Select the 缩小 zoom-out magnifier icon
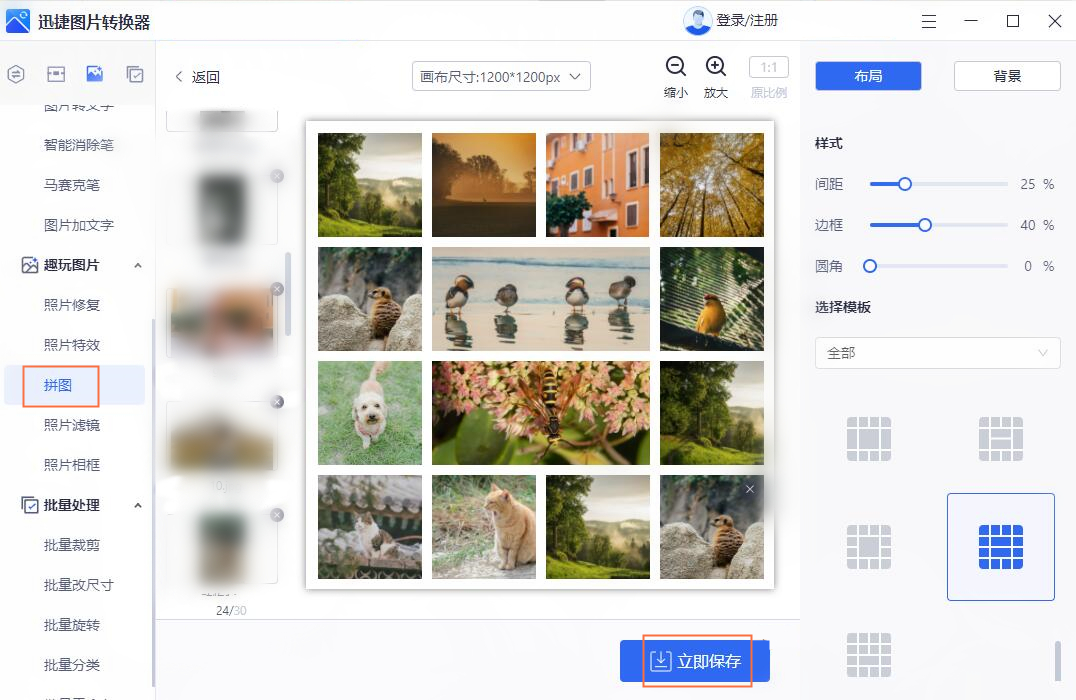 tap(676, 68)
